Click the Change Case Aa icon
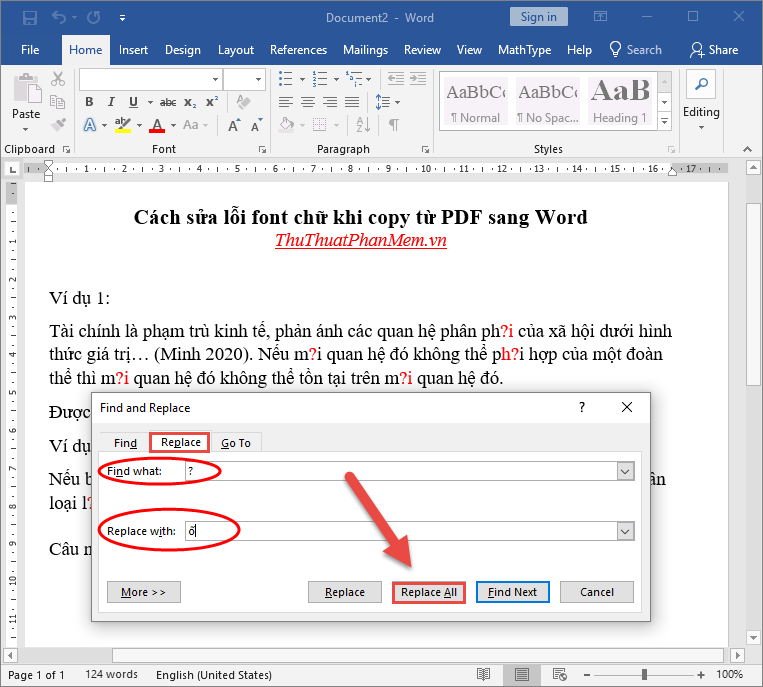763x687 pixels. coord(191,125)
